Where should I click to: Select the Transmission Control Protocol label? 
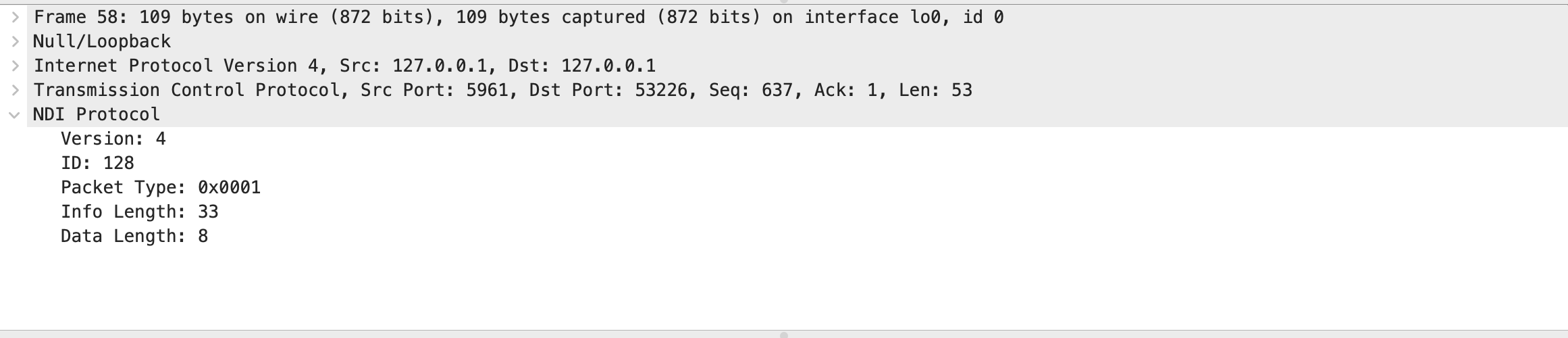coord(187,90)
